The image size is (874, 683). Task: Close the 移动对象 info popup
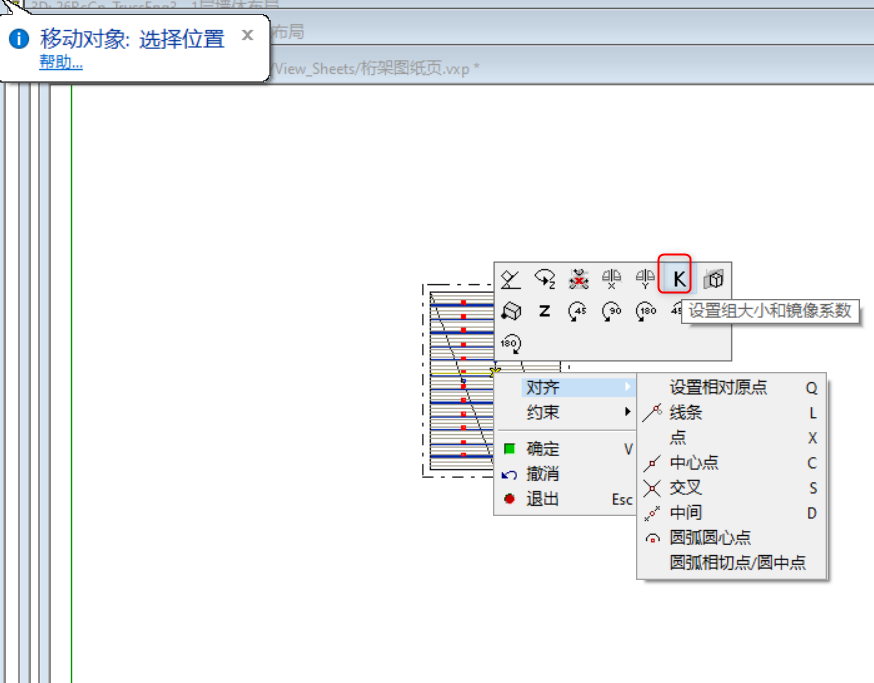(247, 35)
